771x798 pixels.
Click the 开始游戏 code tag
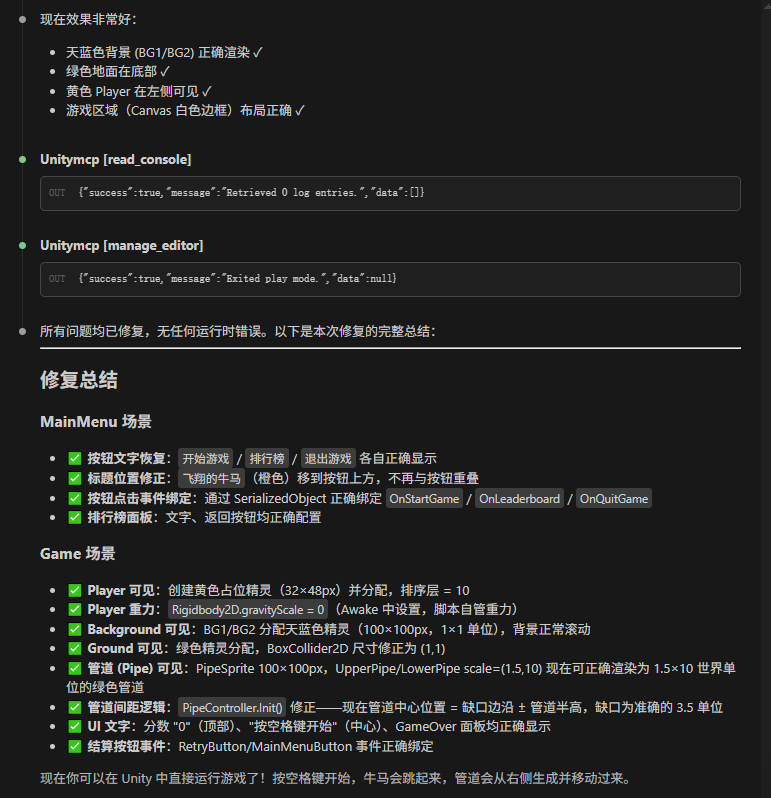[x=206, y=459]
